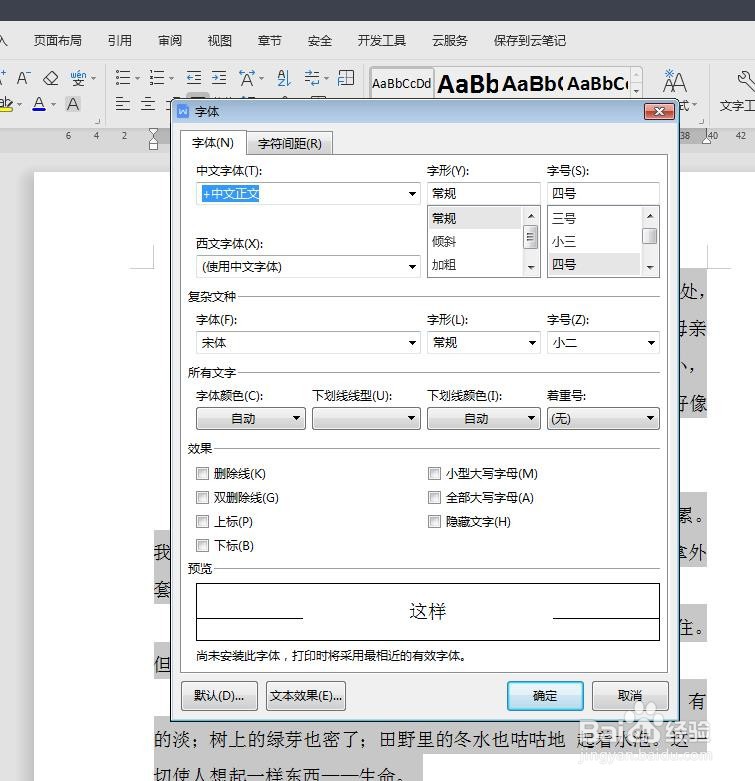Click 保存到云笔记 in the ribbon
The image size is (755, 781).
(530, 40)
